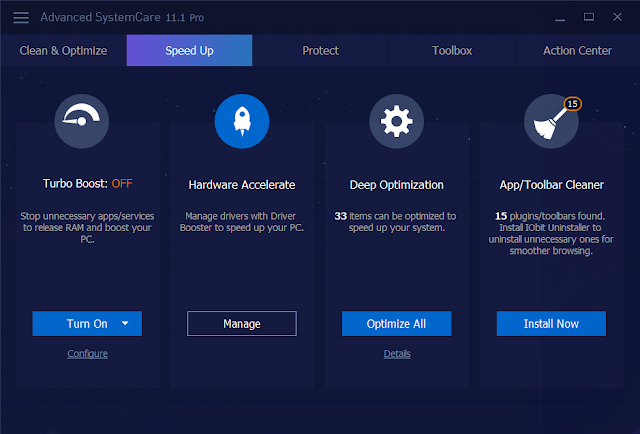Image resolution: width=640 pixels, height=434 pixels.
Task: Click the 'Stop unnecessary apps/services' description
Action: [x=87, y=227]
